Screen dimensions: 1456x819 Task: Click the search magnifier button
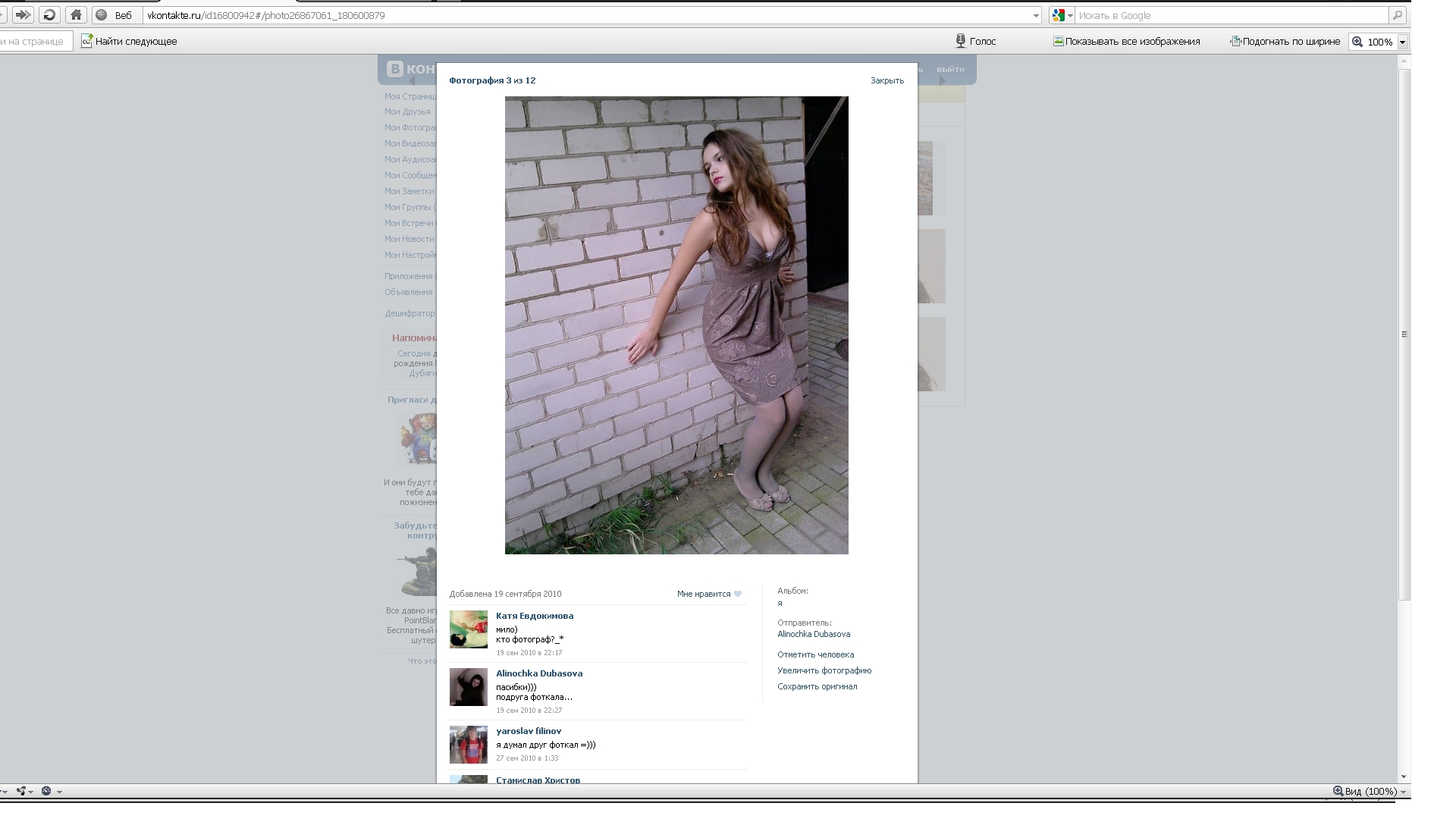(1397, 15)
